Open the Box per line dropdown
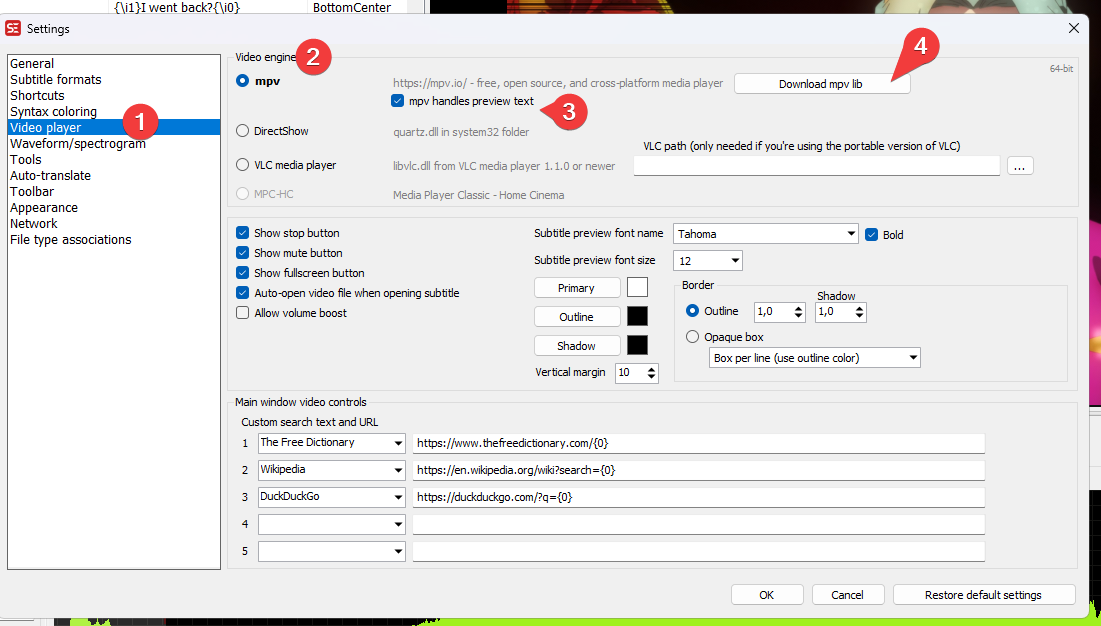 (x=814, y=358)
